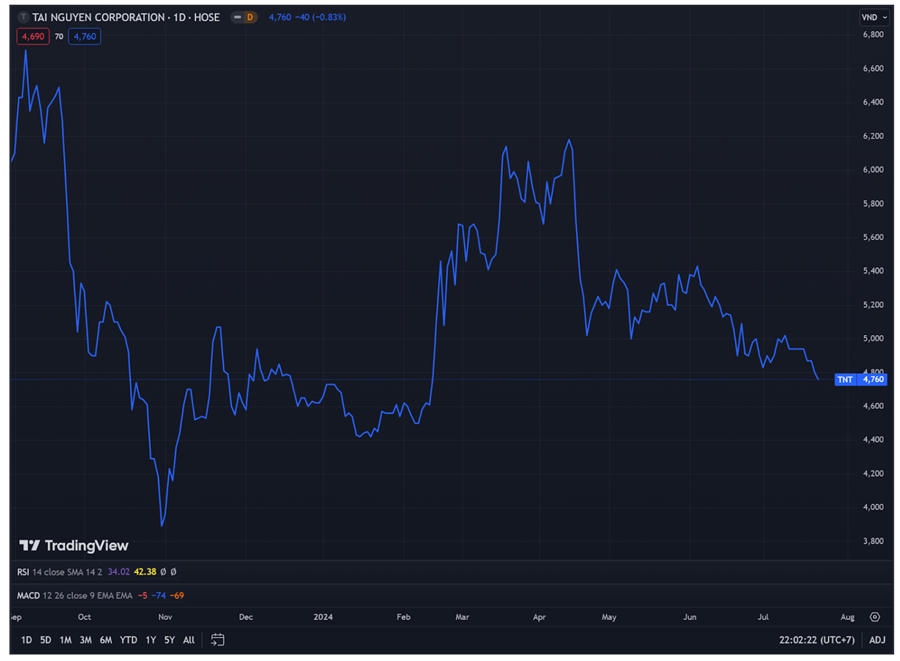Click the TNT price label on the scale
This screenshot has height=661, width=900.
(x=860, y=380)
